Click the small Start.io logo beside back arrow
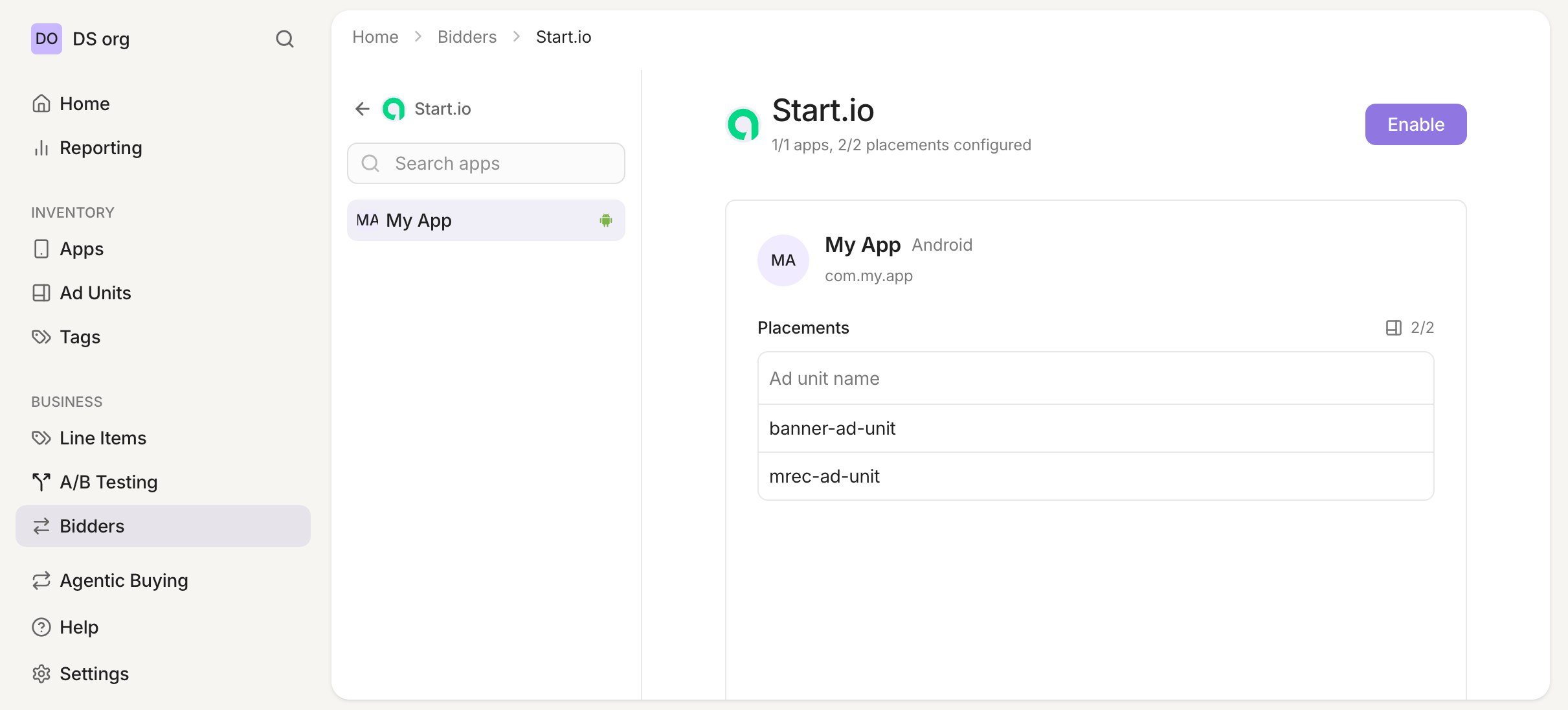The width and height of the screenshot is (1568, 710). tap(394, 109)
